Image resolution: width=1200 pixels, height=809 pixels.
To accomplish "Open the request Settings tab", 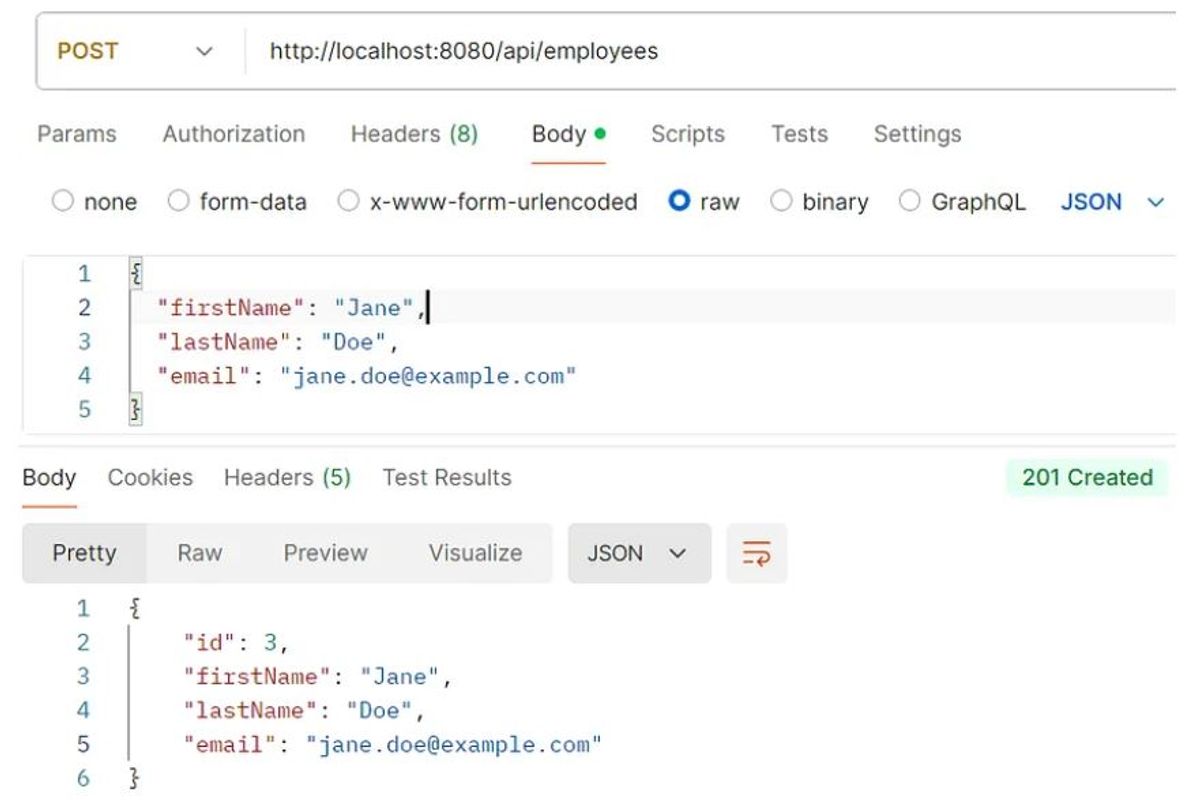I will tap(917, 134).
